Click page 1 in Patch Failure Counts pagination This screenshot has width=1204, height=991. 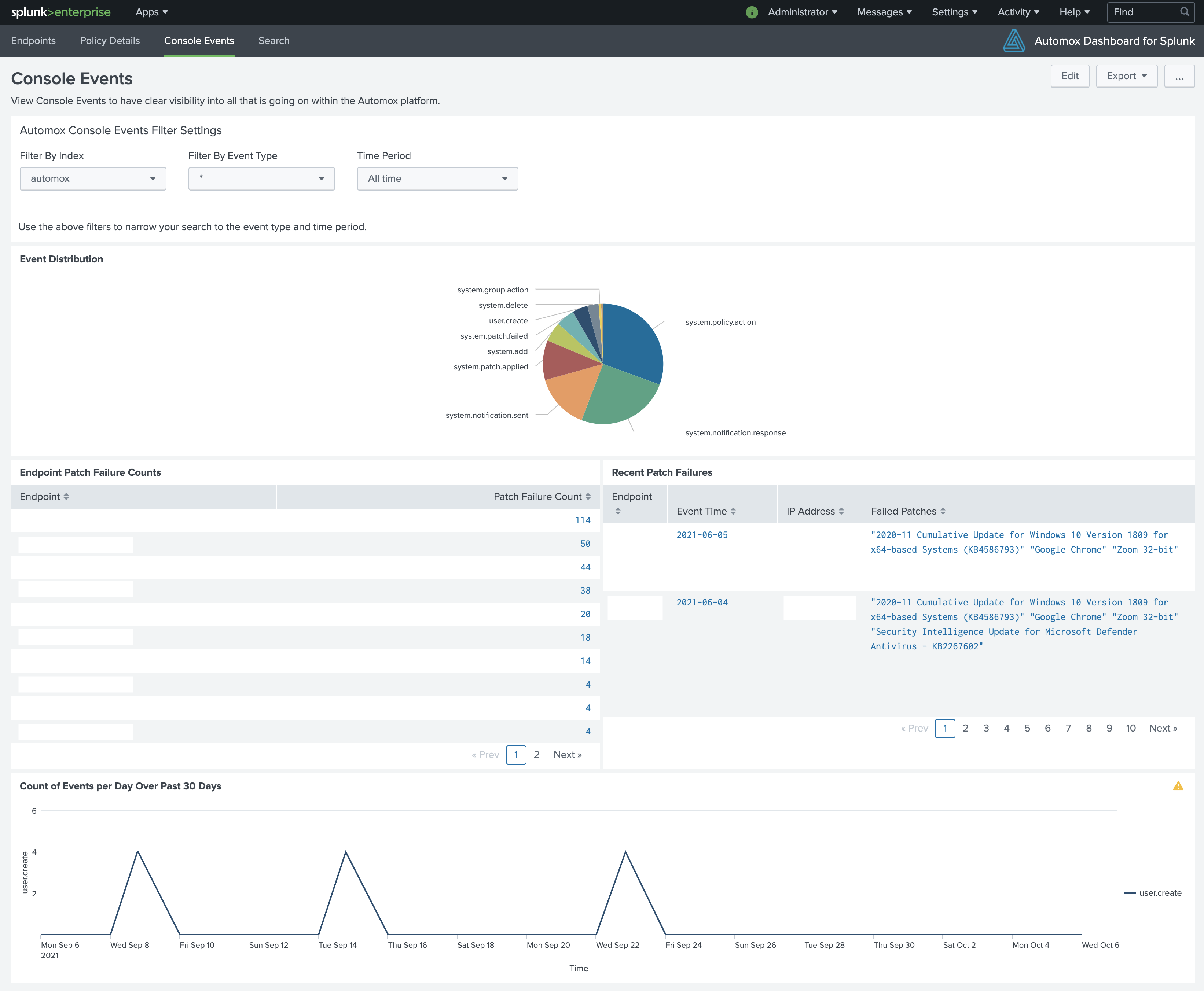[516, 755]
